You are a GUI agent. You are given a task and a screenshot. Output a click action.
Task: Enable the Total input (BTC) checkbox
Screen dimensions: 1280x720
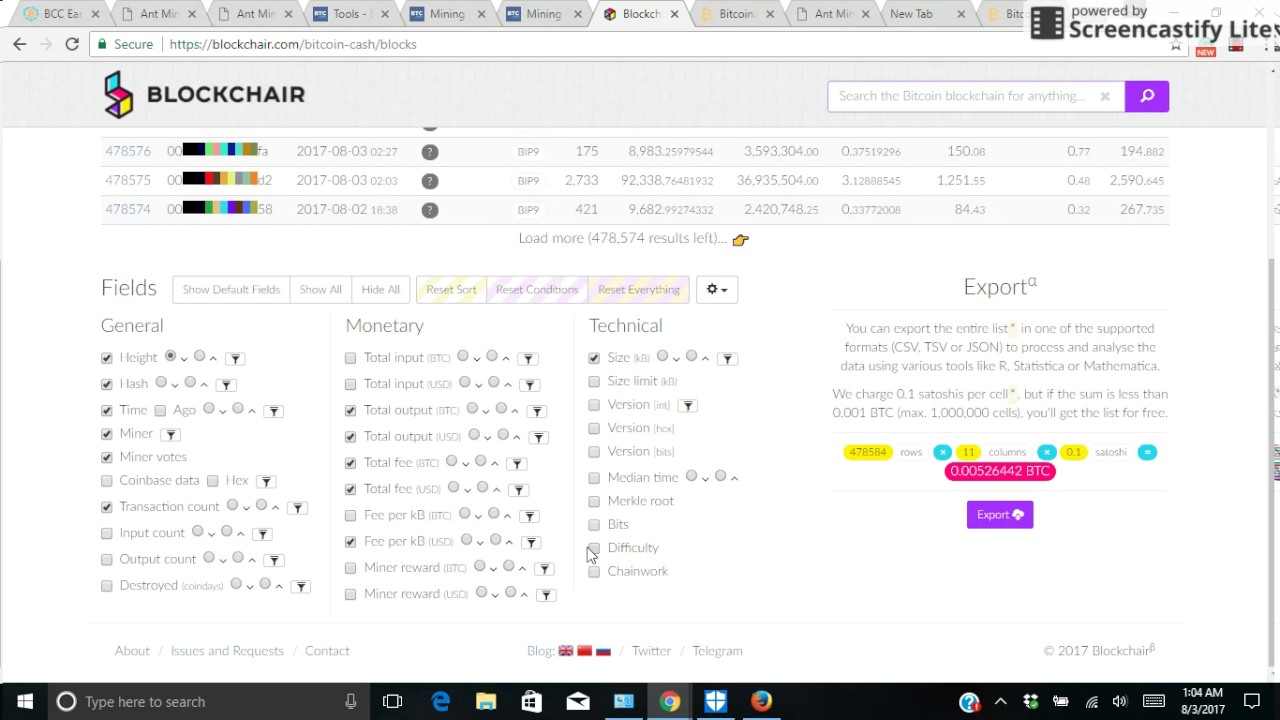[x=350, y=358]
